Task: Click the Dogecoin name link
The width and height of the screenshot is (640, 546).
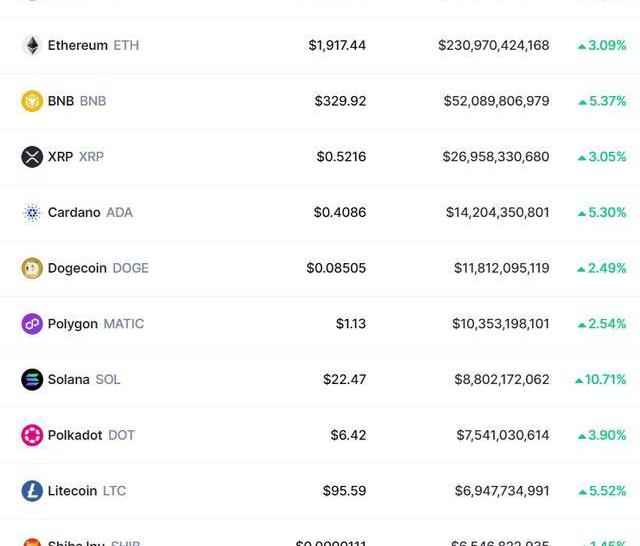Action: tap(77, 268)
